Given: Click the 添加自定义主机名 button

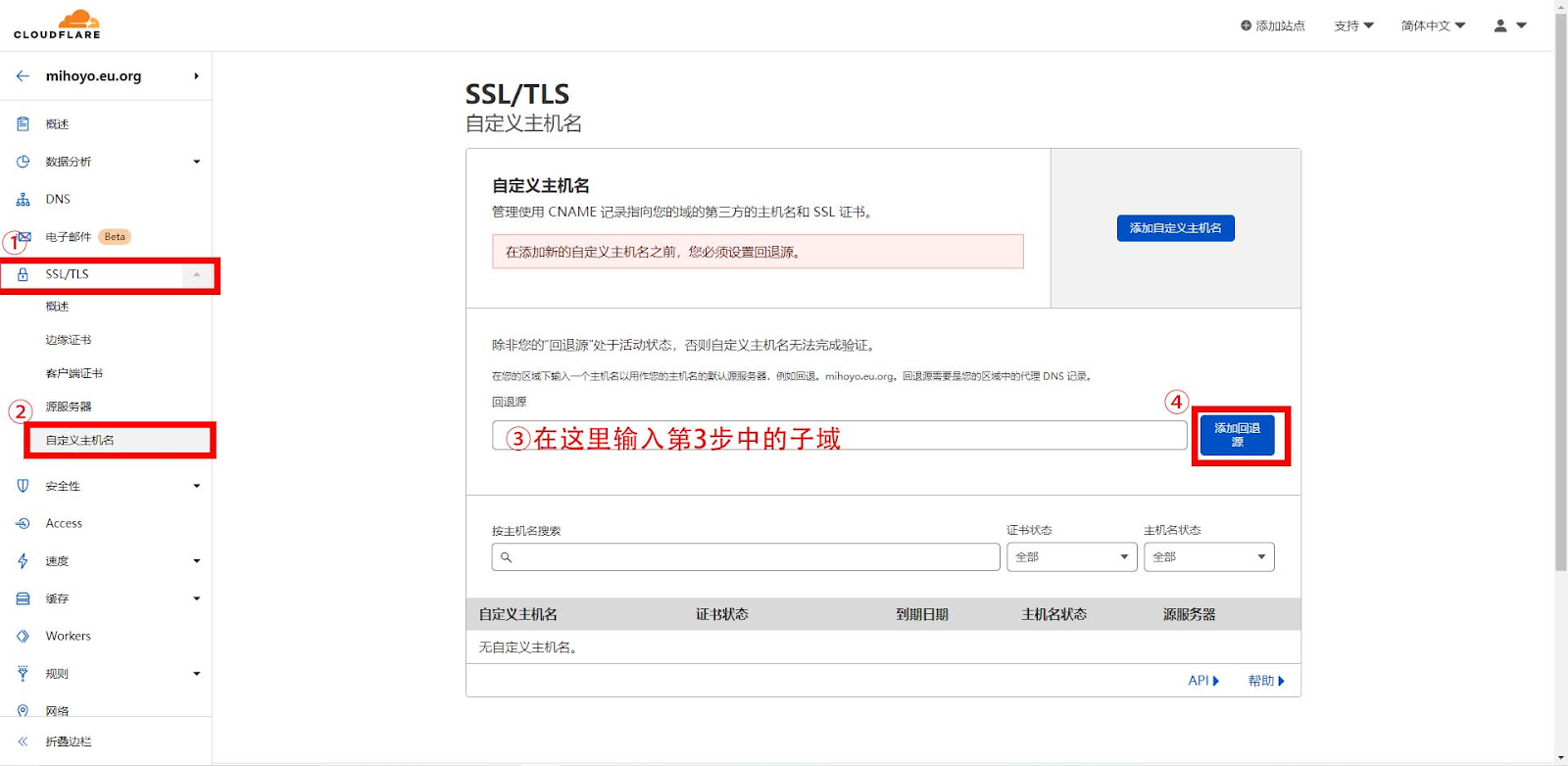Looking at the screenshot, I should 1175,228.
